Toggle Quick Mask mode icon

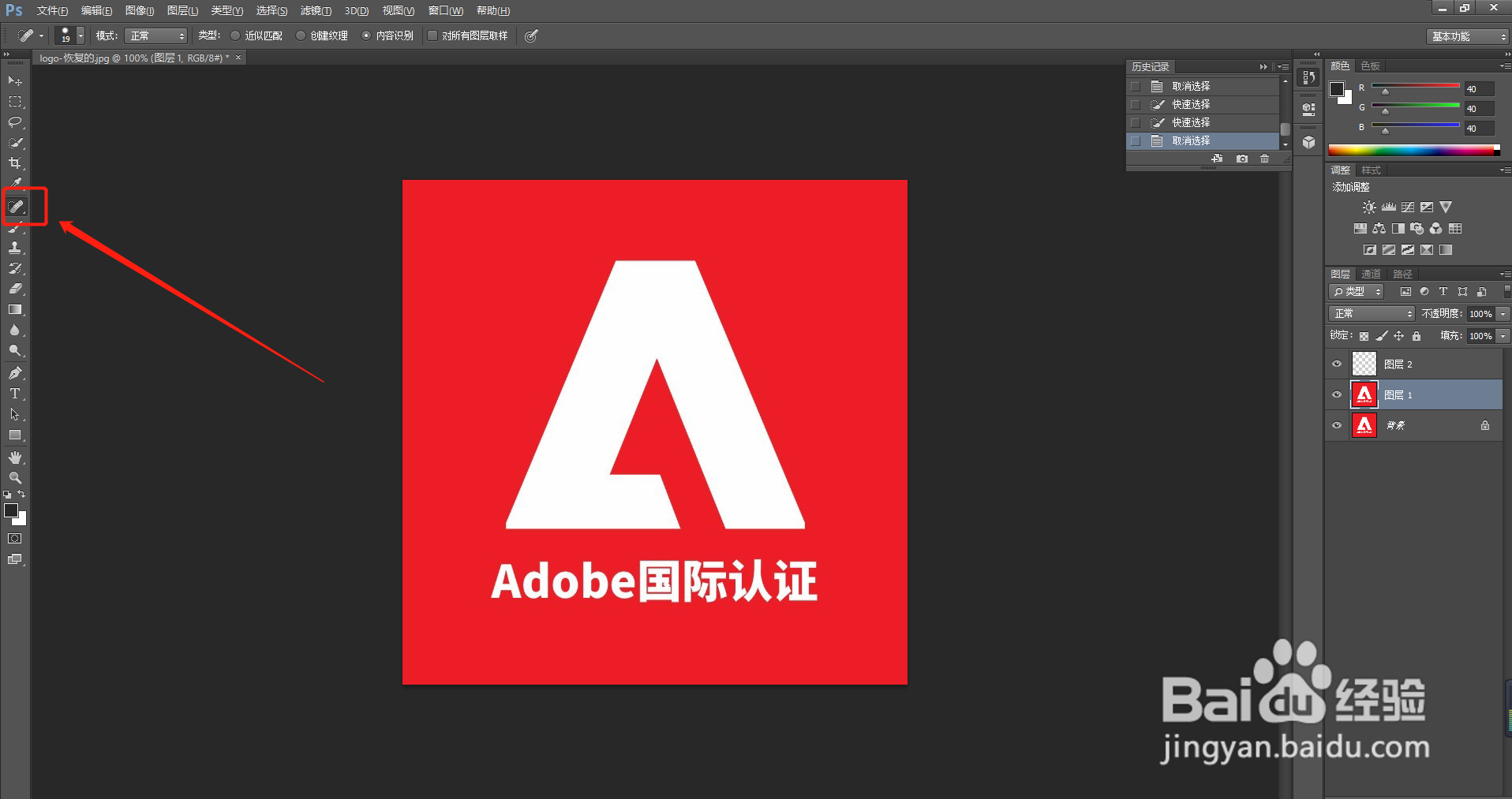(15, 539)
